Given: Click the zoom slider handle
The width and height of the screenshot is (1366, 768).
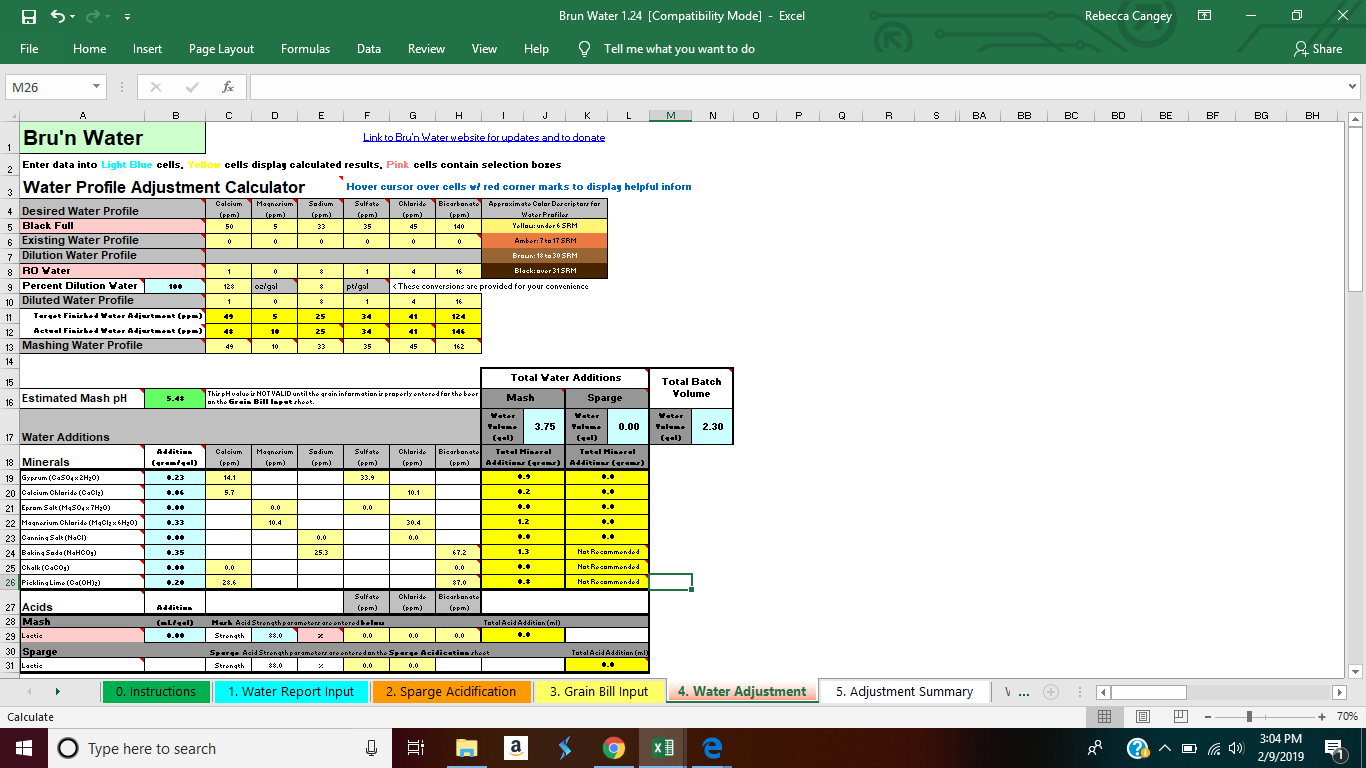Looking at the screenshot, I should click(1248, 717).
